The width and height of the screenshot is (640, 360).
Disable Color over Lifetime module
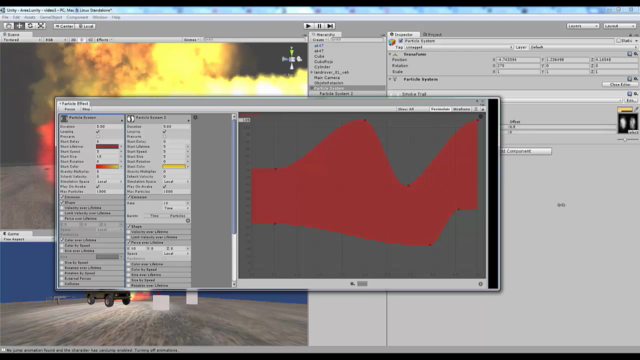(x=62, y=240)
